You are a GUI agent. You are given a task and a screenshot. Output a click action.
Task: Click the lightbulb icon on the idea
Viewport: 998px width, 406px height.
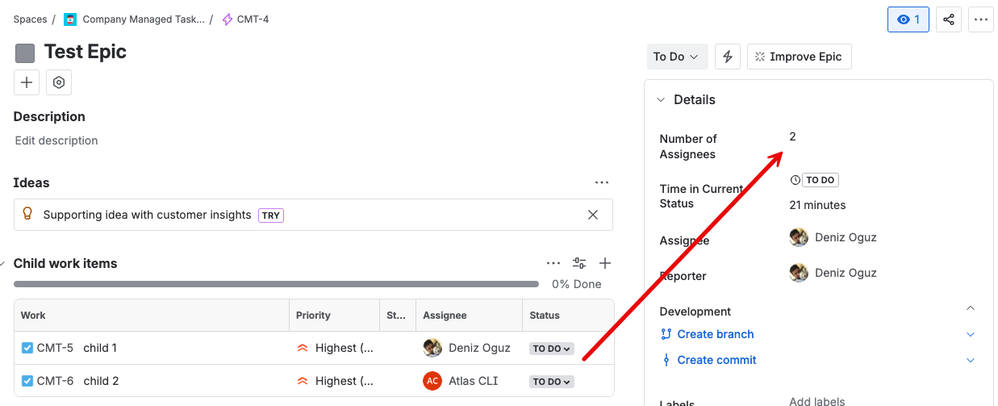tap(27, 214)
